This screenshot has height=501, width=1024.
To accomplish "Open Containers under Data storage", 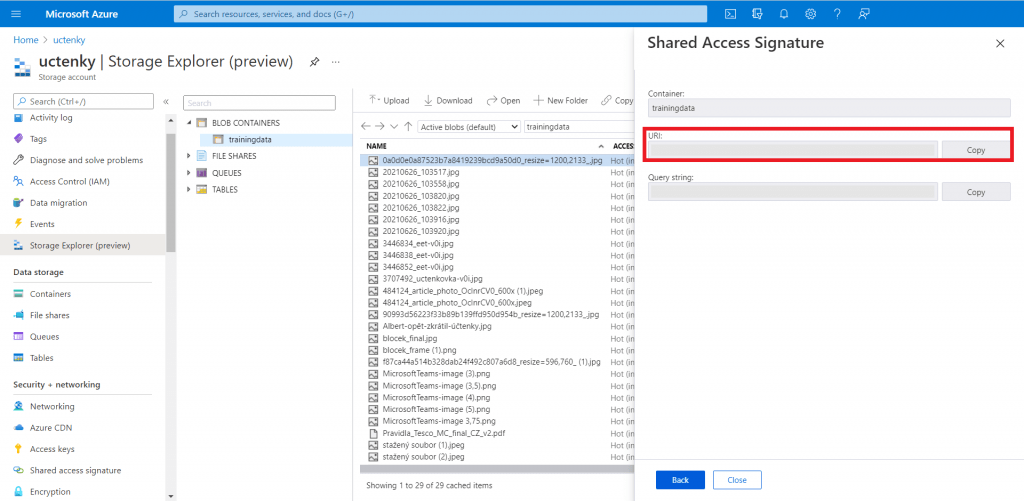I will (50, 294).
